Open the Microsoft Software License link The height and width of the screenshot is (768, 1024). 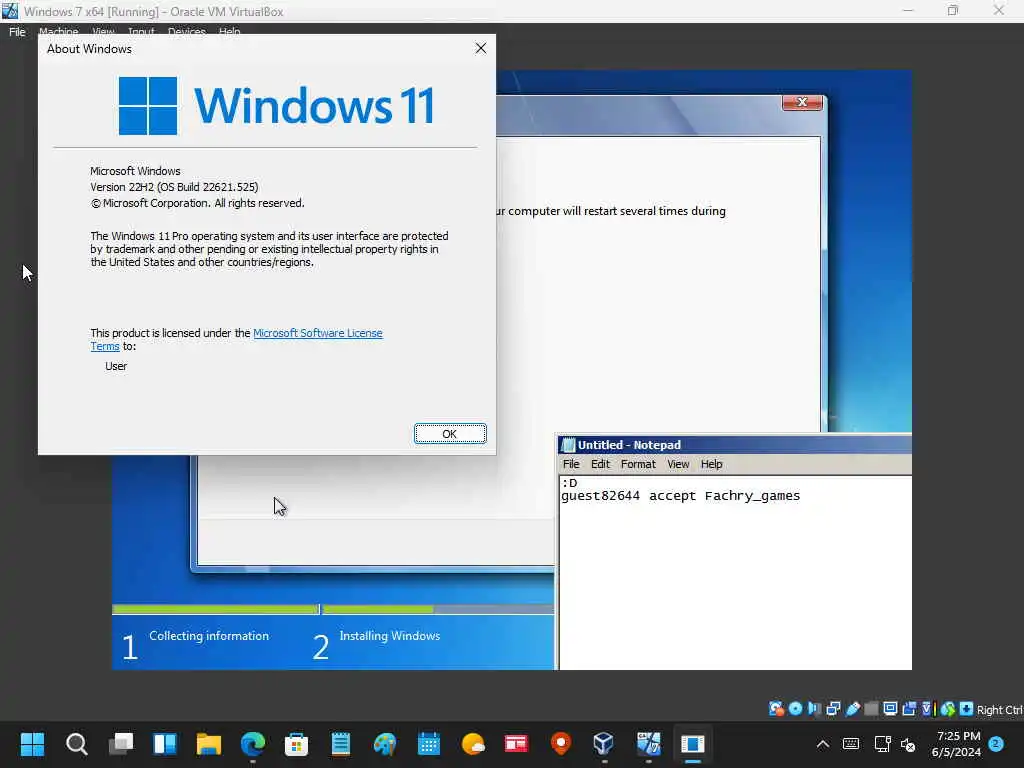(x=317, y=333)
